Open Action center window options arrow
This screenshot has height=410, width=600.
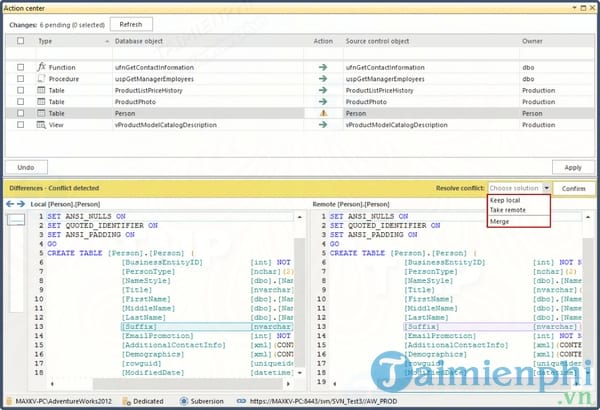click(x=574, y=8)
